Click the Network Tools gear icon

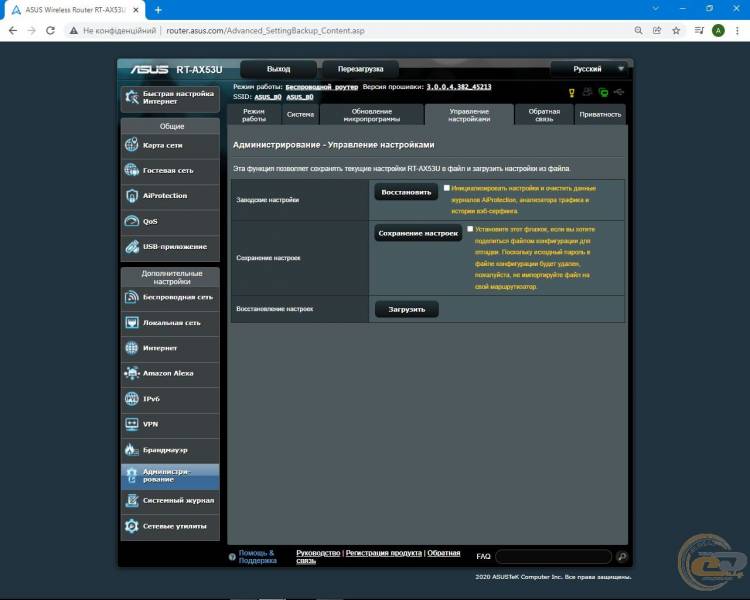(x=132, y=526)
